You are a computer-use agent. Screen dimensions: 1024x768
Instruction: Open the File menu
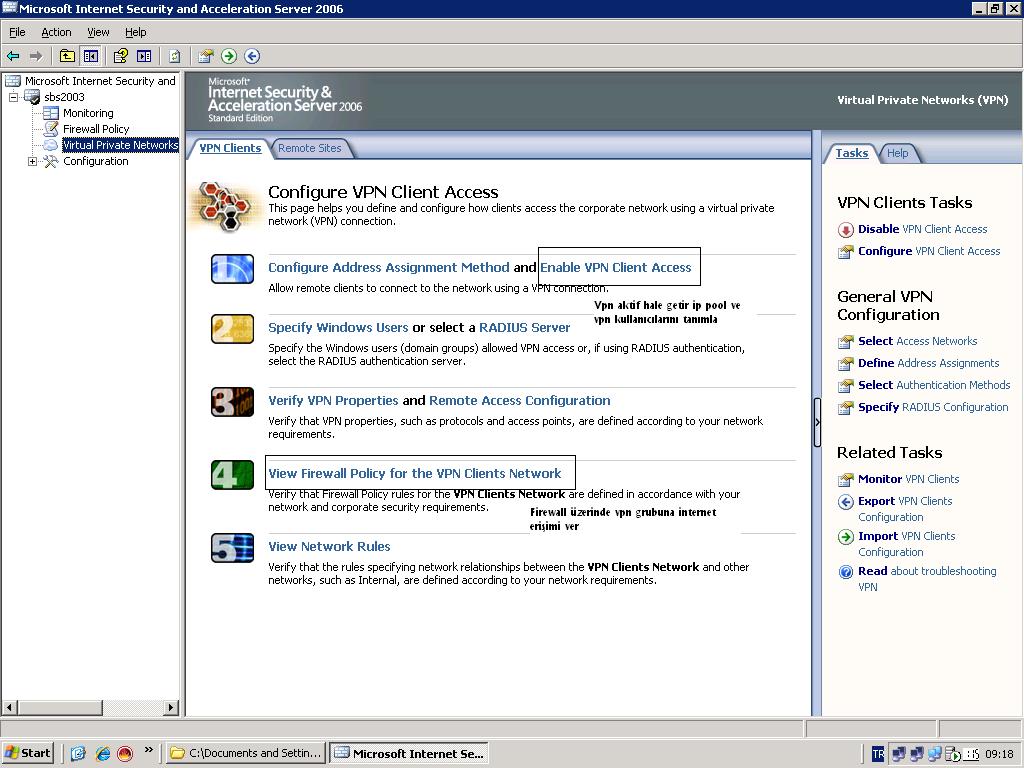tap(17, 32)
